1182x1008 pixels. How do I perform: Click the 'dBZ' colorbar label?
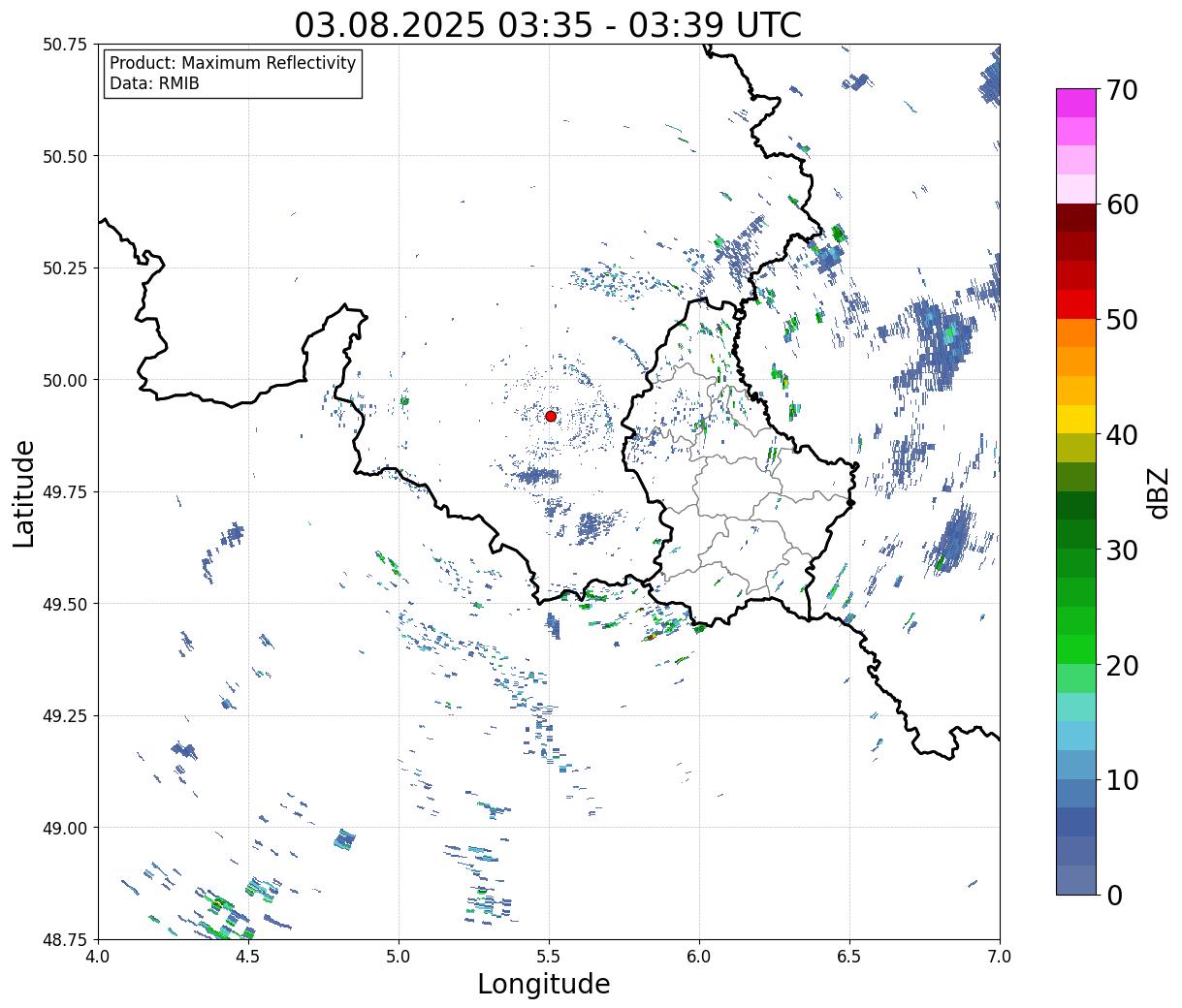(x=1158, y=492)
